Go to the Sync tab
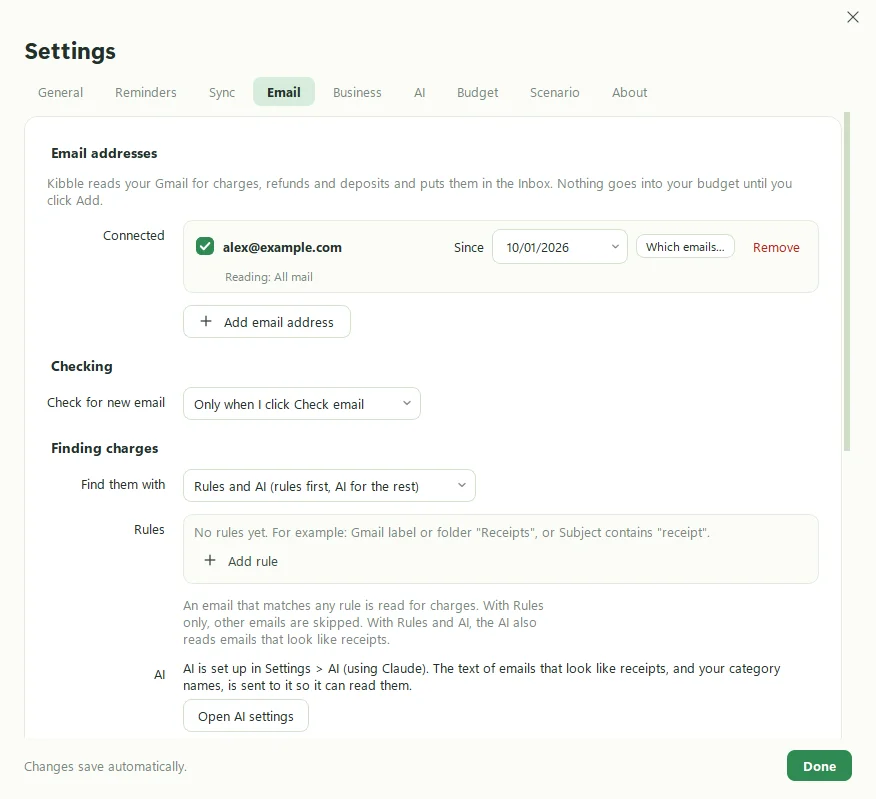The image size is (876, 799). click(x=222, y=92)
